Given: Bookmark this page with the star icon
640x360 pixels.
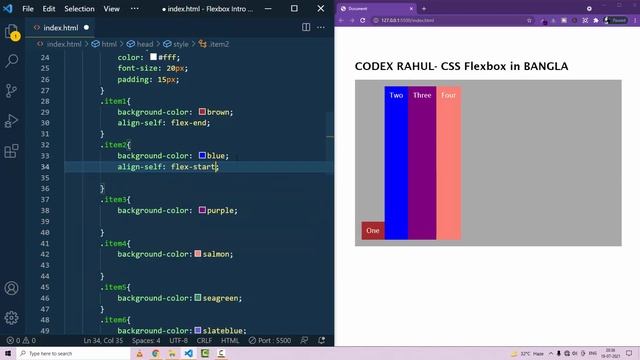Looking at the screenshot, I should 529,20.
